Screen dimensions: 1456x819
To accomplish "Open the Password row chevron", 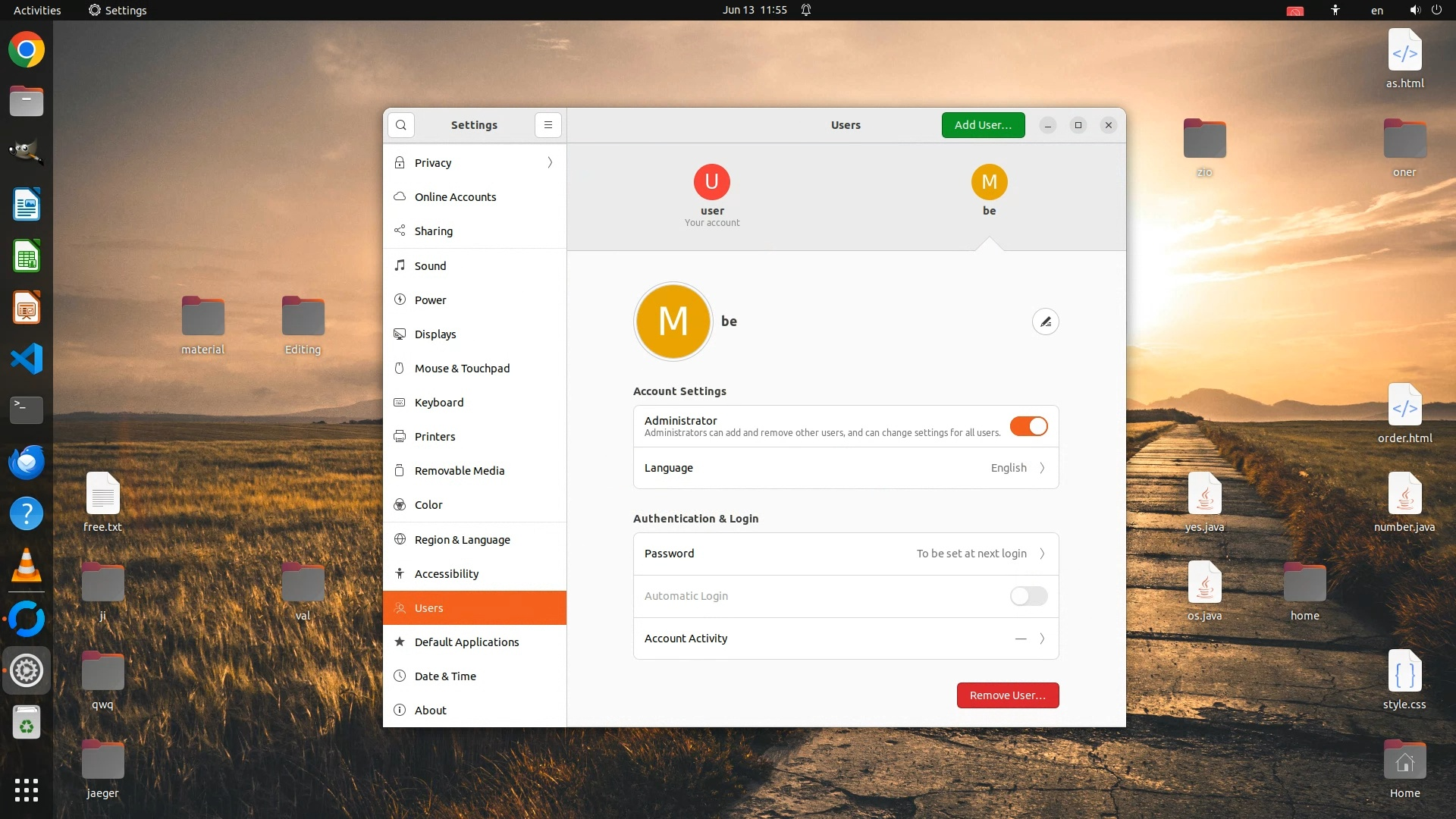I will (x=1042, y=554).
